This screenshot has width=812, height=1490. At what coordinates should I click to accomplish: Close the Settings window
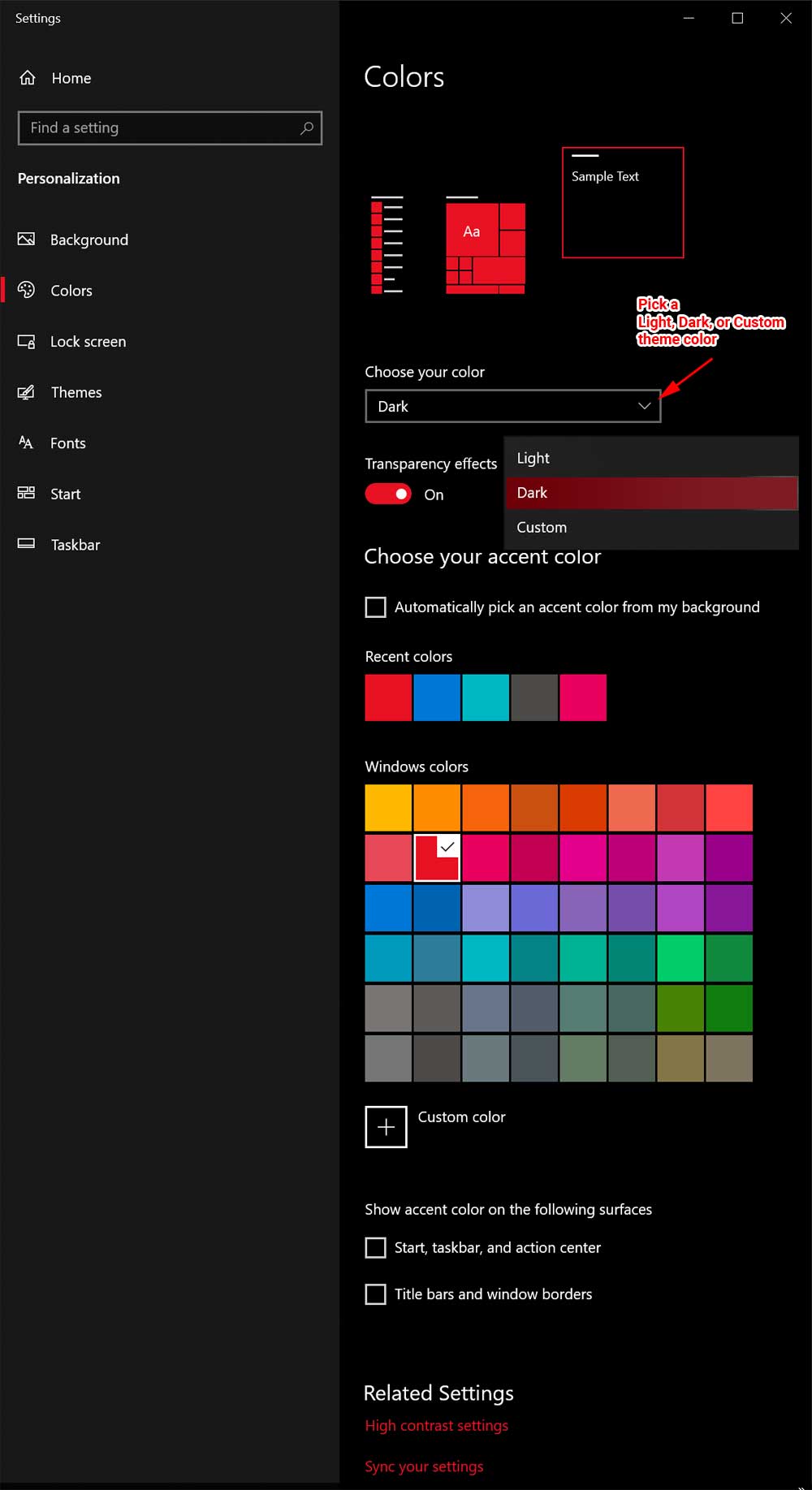tap(786, 18)
